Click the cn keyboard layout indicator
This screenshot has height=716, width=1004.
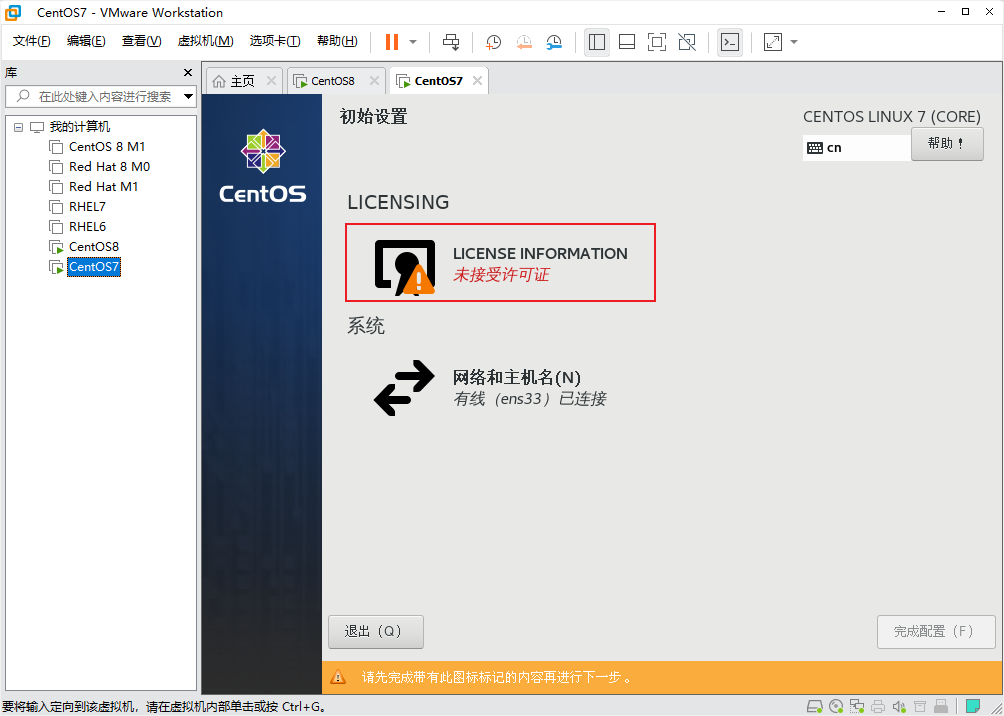tap(856, 147)
